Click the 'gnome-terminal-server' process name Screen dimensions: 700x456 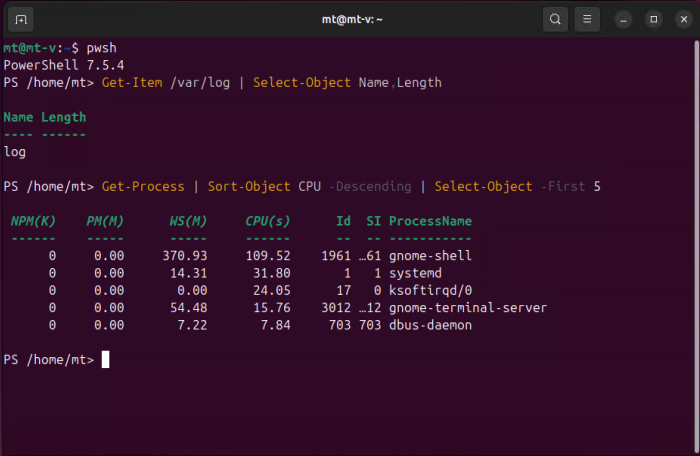[468, 308]
